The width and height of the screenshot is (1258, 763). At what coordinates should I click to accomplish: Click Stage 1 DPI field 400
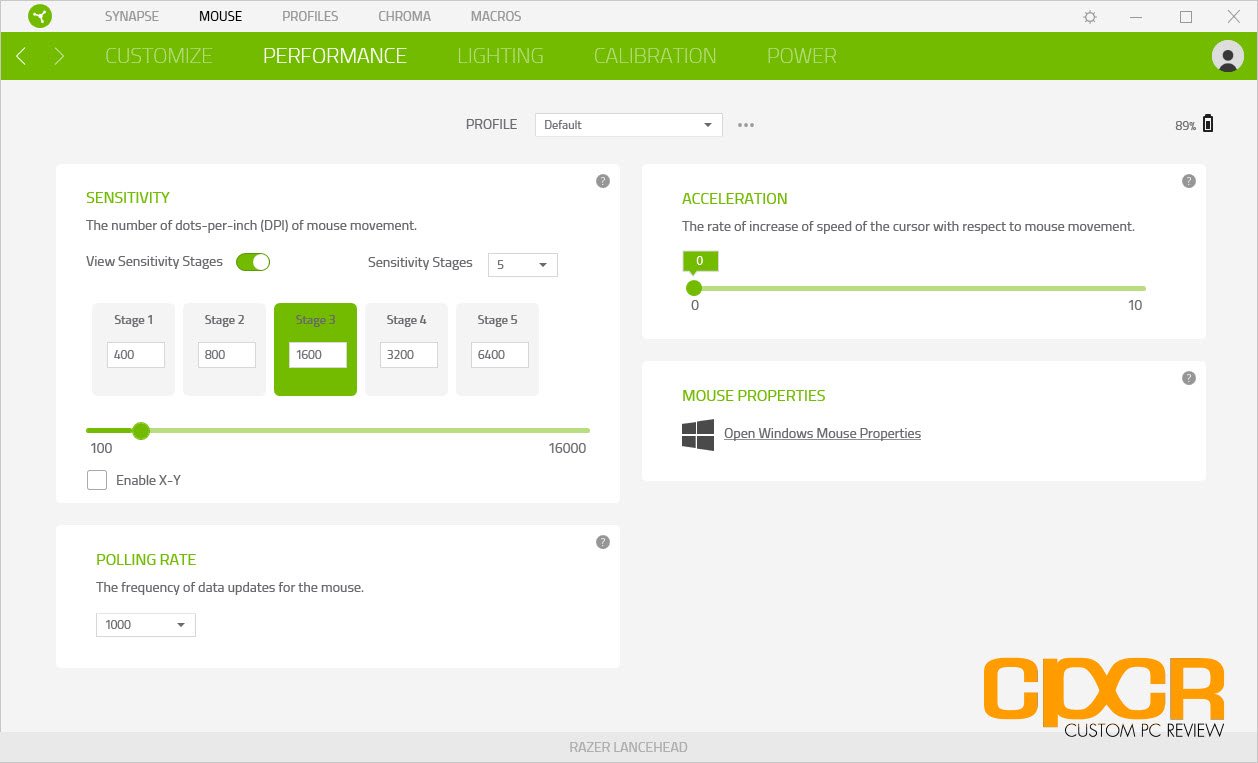[x=135, y=355]
